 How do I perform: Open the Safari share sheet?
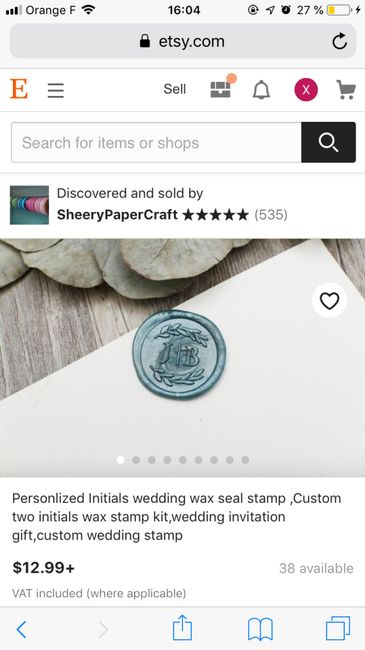point(182,628)
